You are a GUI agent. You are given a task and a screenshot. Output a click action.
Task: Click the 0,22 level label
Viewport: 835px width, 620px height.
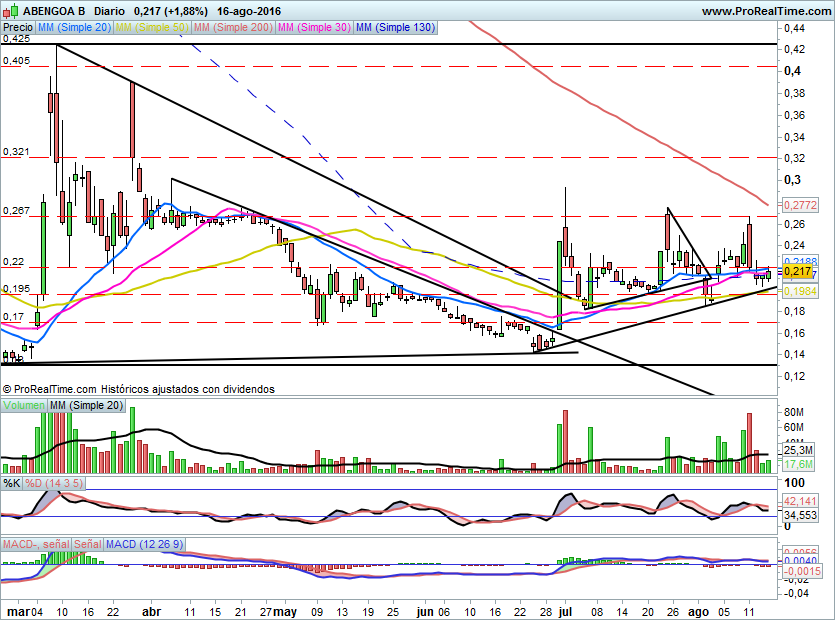[13, 262]
